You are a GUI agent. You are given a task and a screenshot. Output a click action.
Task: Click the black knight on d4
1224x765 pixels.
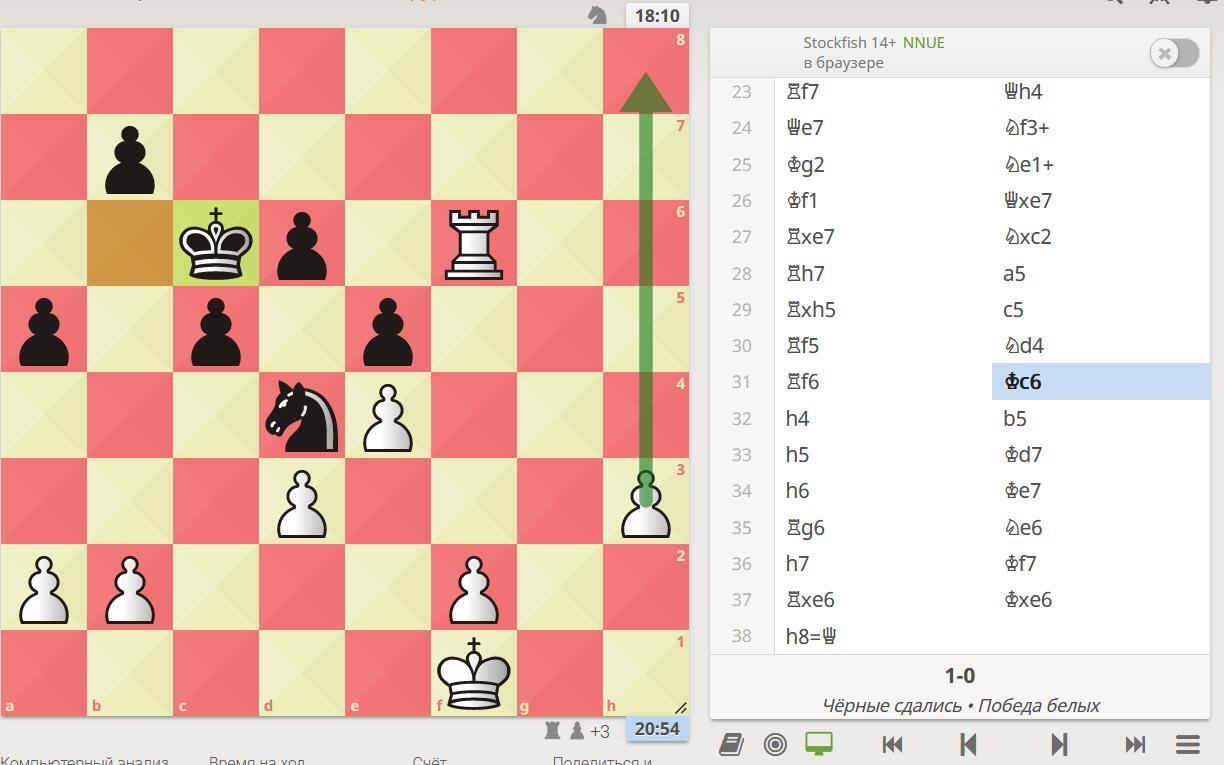(302, 416)
